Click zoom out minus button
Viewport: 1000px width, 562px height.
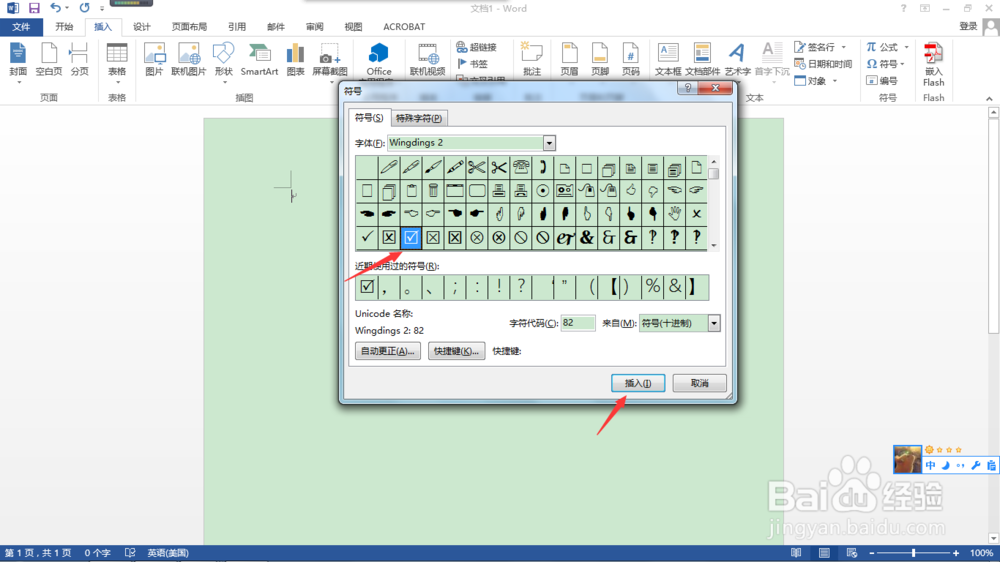click(872, 553)
